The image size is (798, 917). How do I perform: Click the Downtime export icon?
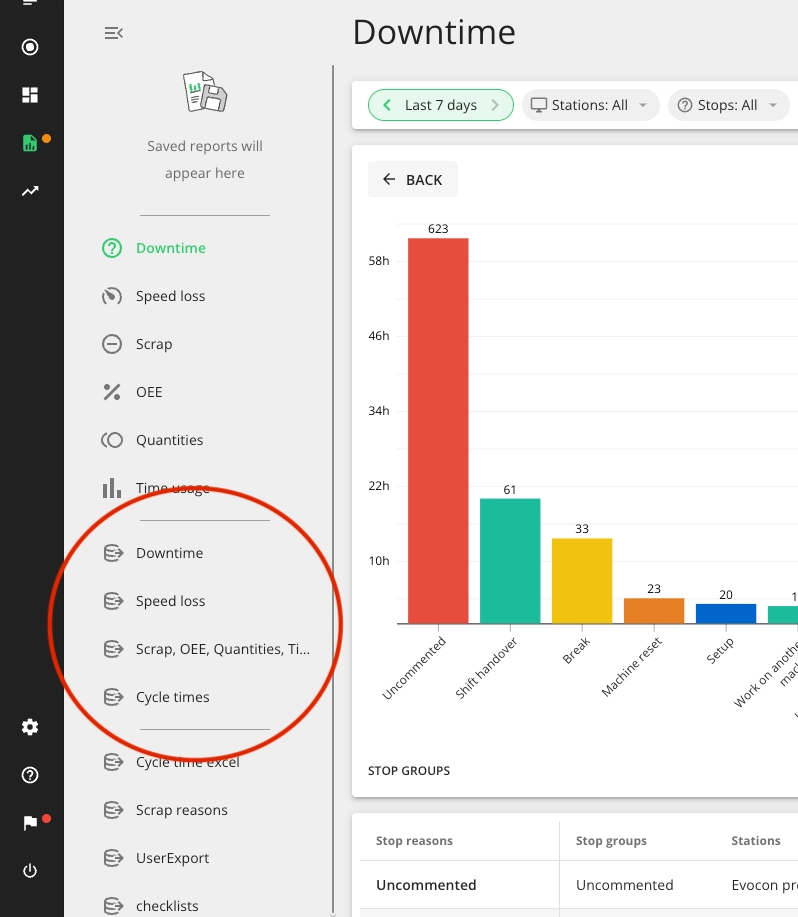[113, 553]
